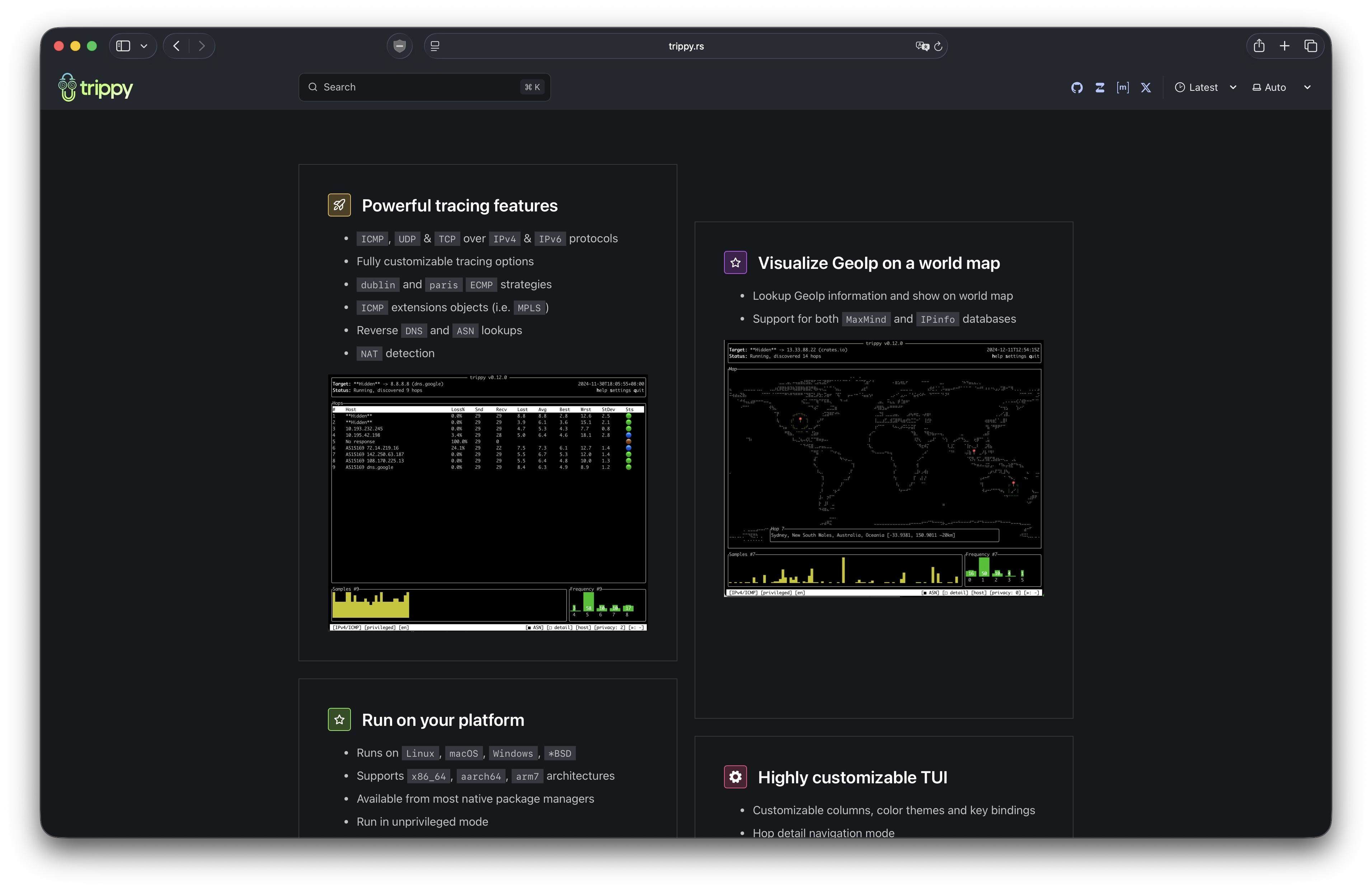Viewport: 1372px width, 891px height.
Task: Click the trippy.rs address bar
Action: pos(685,46)
